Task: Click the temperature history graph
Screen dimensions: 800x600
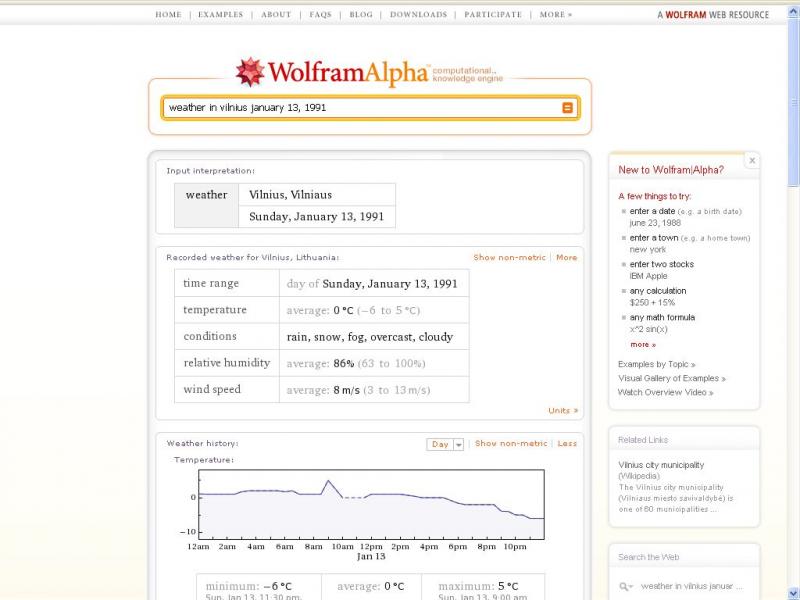Action: [x=371, y=504]
